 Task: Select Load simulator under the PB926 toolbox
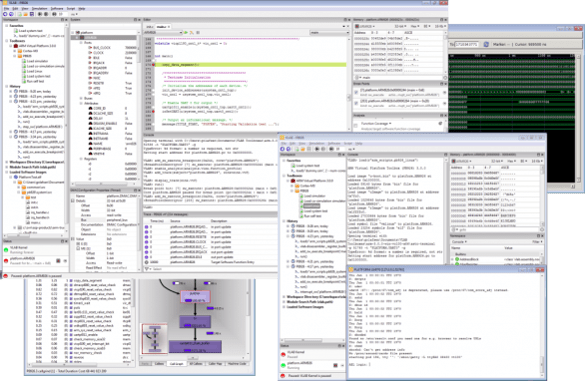coord(38,61)
